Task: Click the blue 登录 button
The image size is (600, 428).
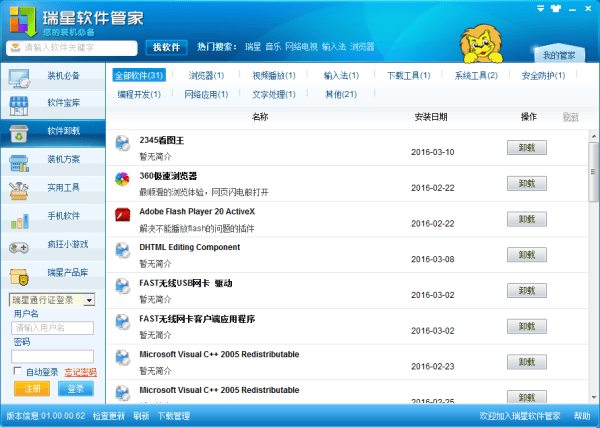Action: pos(76,389)
